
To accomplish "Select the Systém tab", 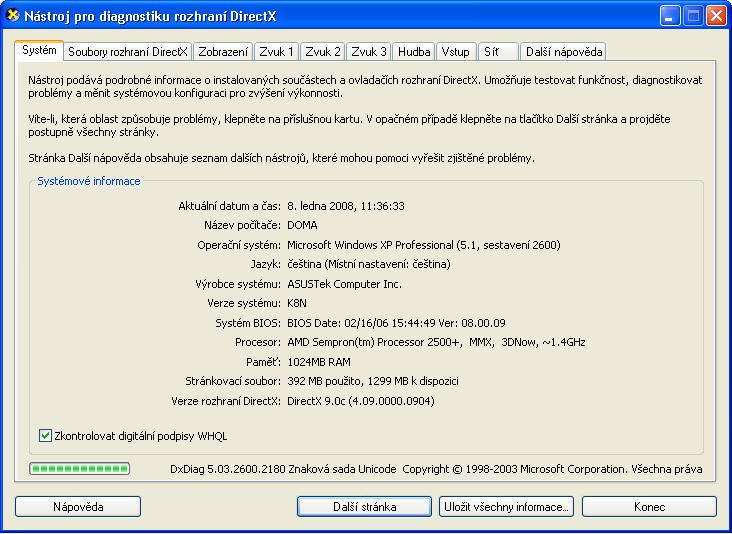I will point(40,50).
